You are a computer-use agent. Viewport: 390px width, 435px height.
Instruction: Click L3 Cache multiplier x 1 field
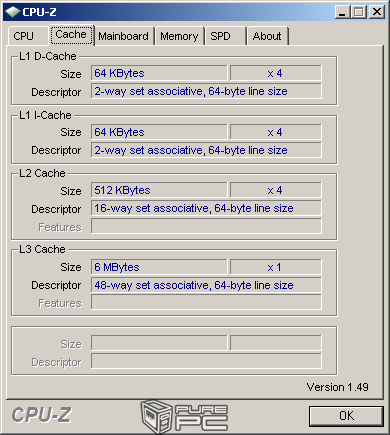(x=276, y=267)
